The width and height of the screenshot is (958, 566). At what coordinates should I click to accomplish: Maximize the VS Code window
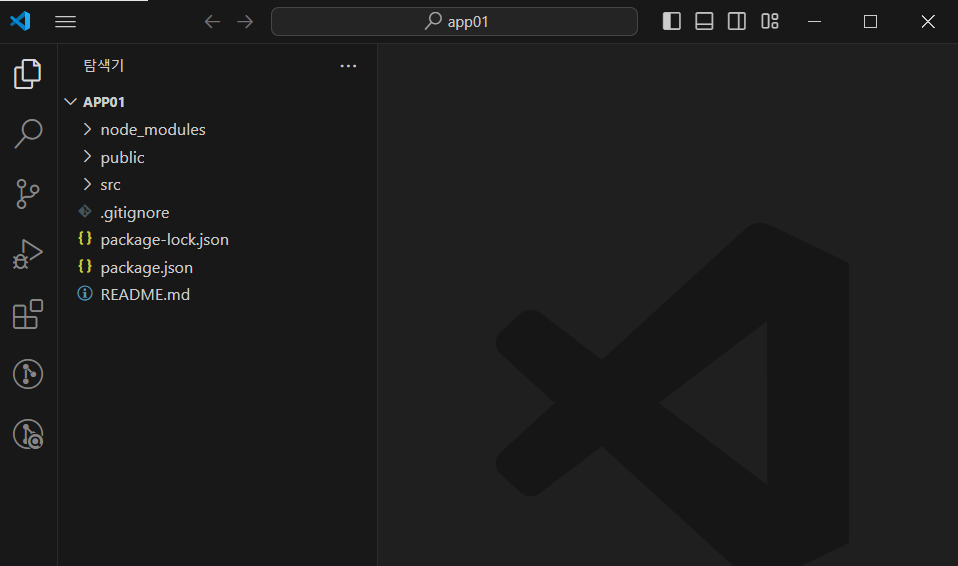click(871, 21)
